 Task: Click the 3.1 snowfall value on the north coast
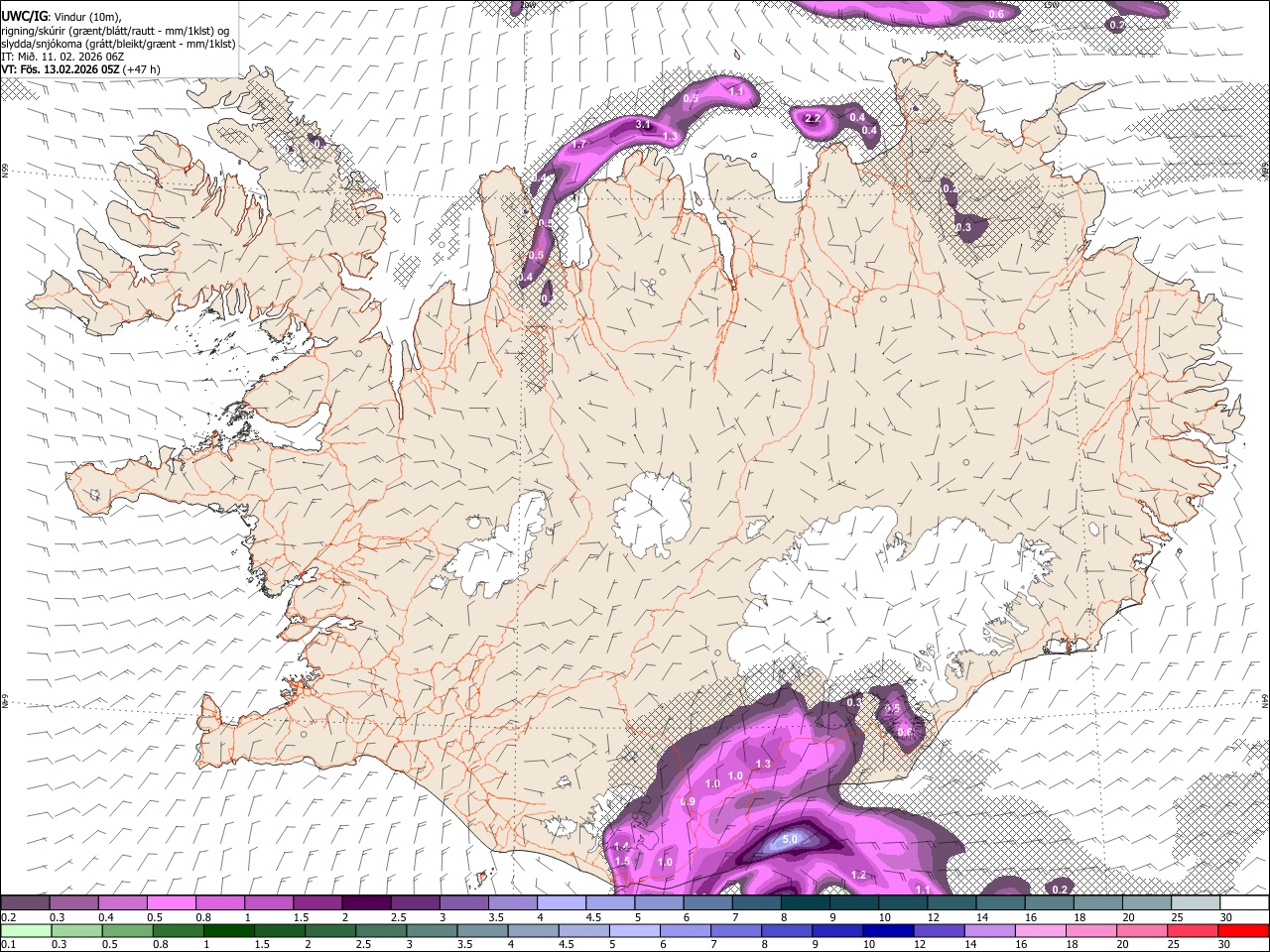[x=642, y=124]
